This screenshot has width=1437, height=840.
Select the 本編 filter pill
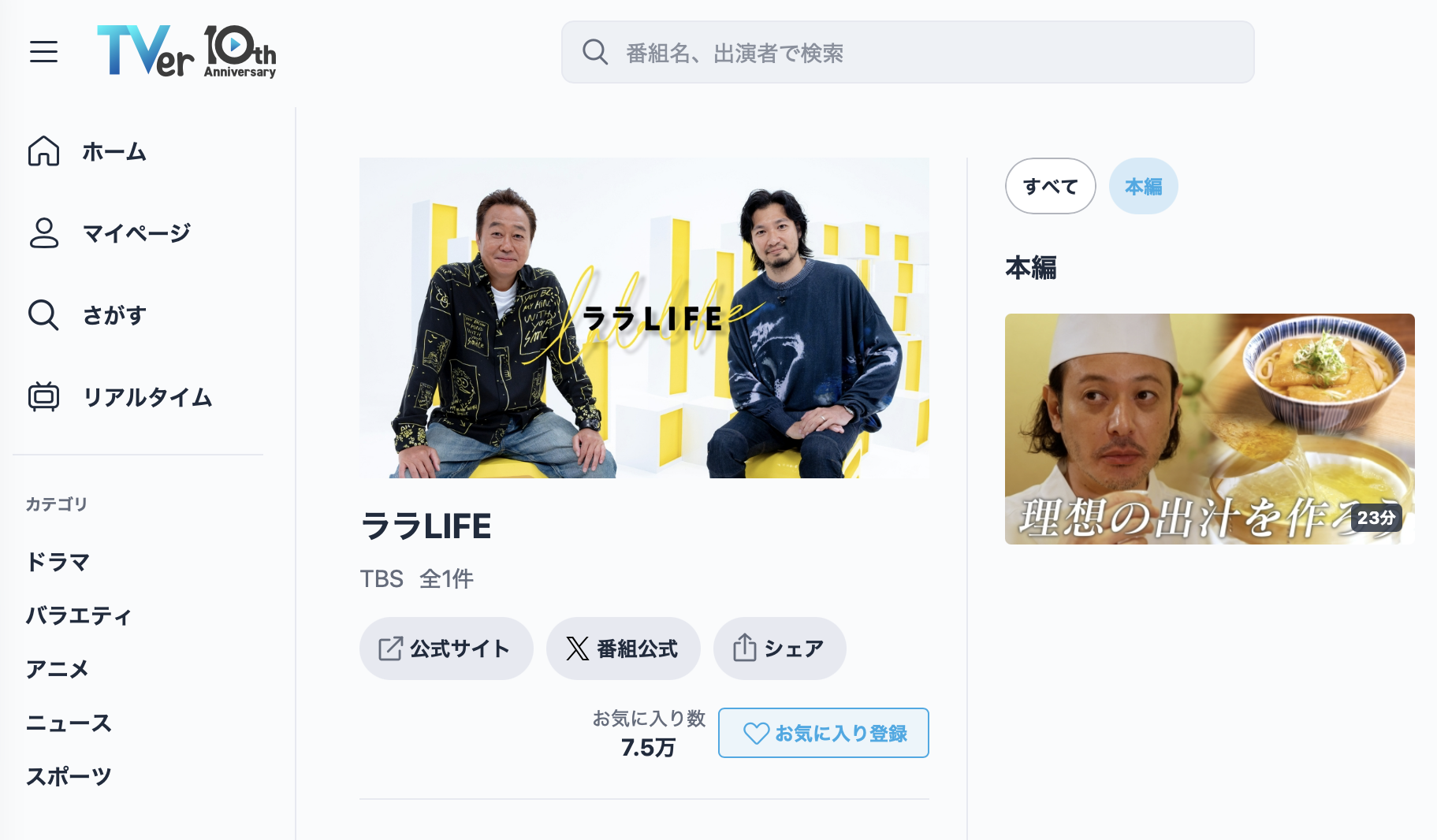[1143, 187]
